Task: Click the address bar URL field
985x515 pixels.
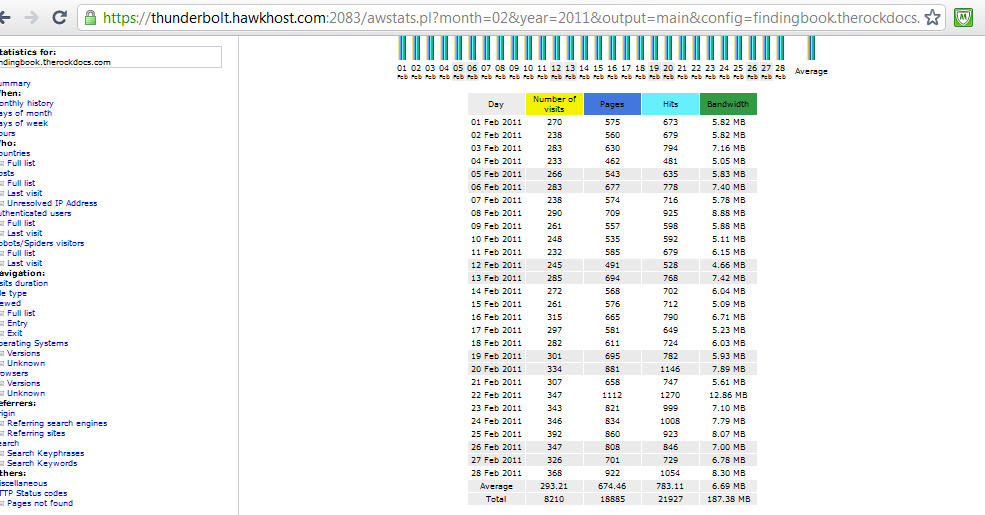Action: click(x=500, y=17)
